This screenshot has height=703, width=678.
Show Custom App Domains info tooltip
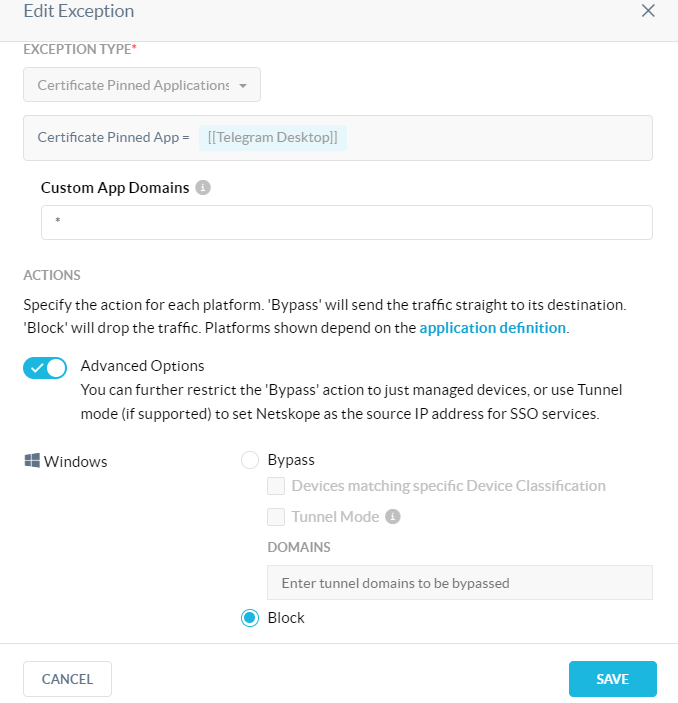pos(203,187)
